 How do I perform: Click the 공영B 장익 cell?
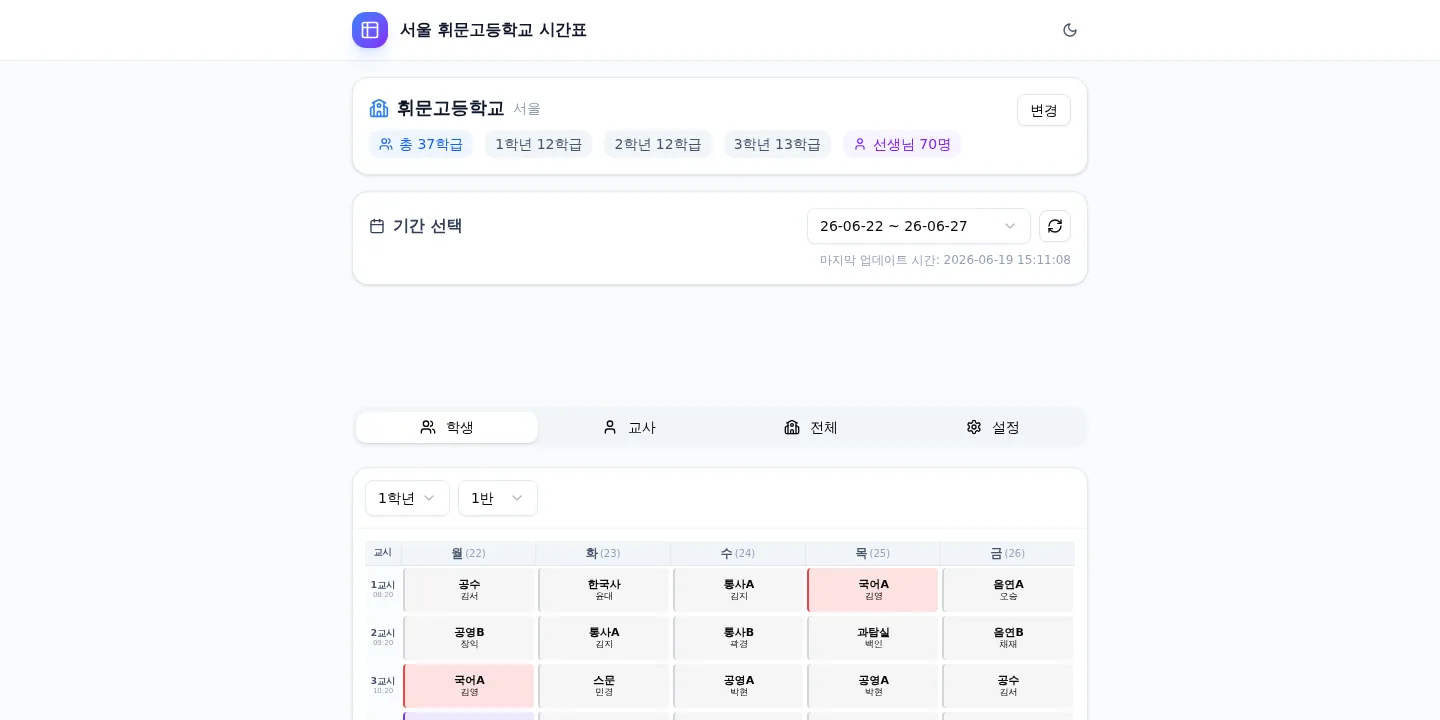(469, 638)
